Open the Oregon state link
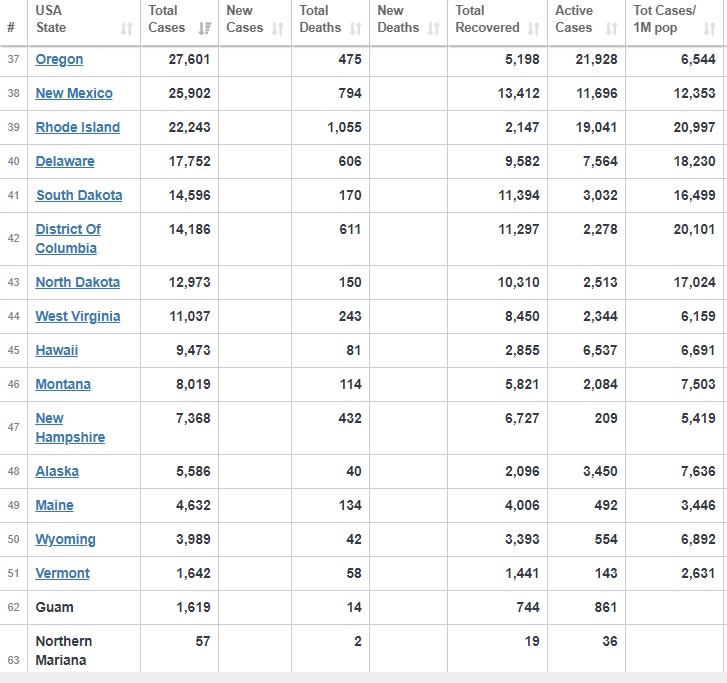The image size is (727, 683). pyautogui.click(x=59, y=59)
